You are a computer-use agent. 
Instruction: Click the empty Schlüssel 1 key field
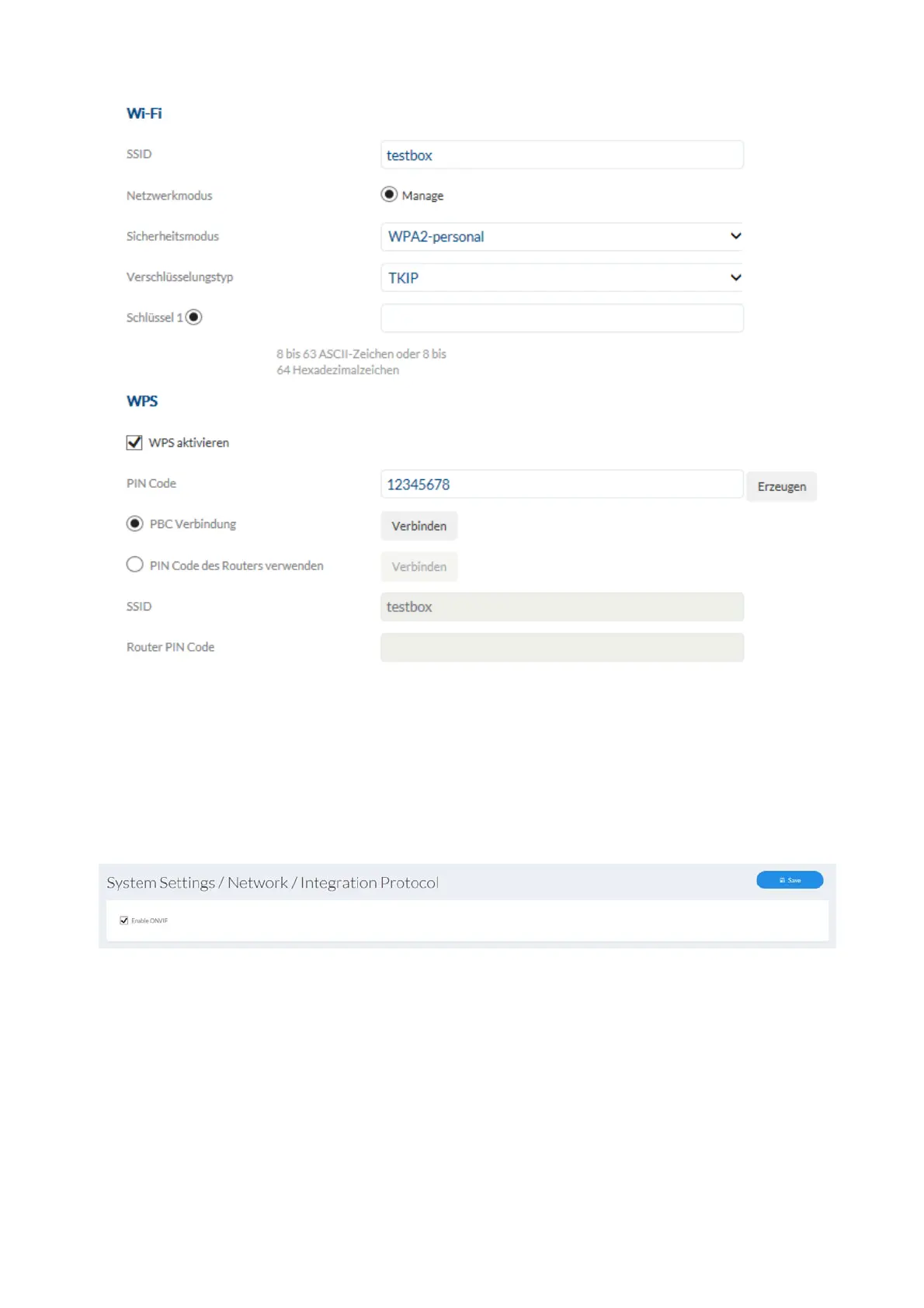tap(561, 318)
